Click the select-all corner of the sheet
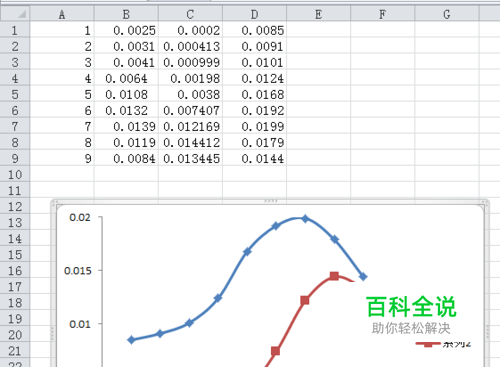 coord(15,14)
